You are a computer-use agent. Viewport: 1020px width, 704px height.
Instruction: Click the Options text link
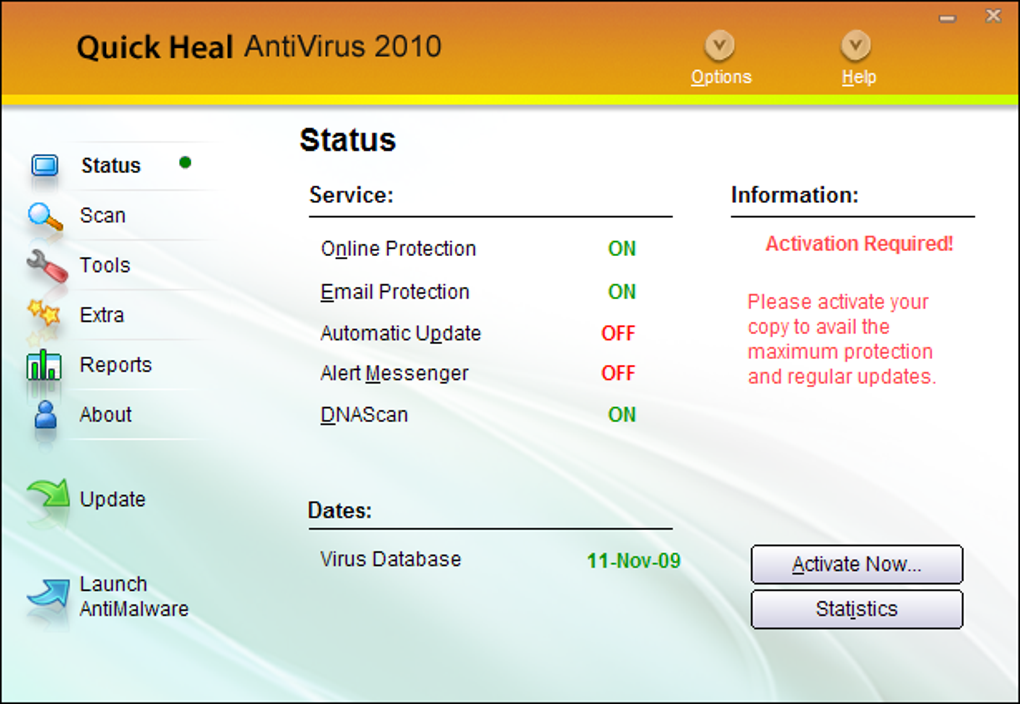(x=721, y=77)
